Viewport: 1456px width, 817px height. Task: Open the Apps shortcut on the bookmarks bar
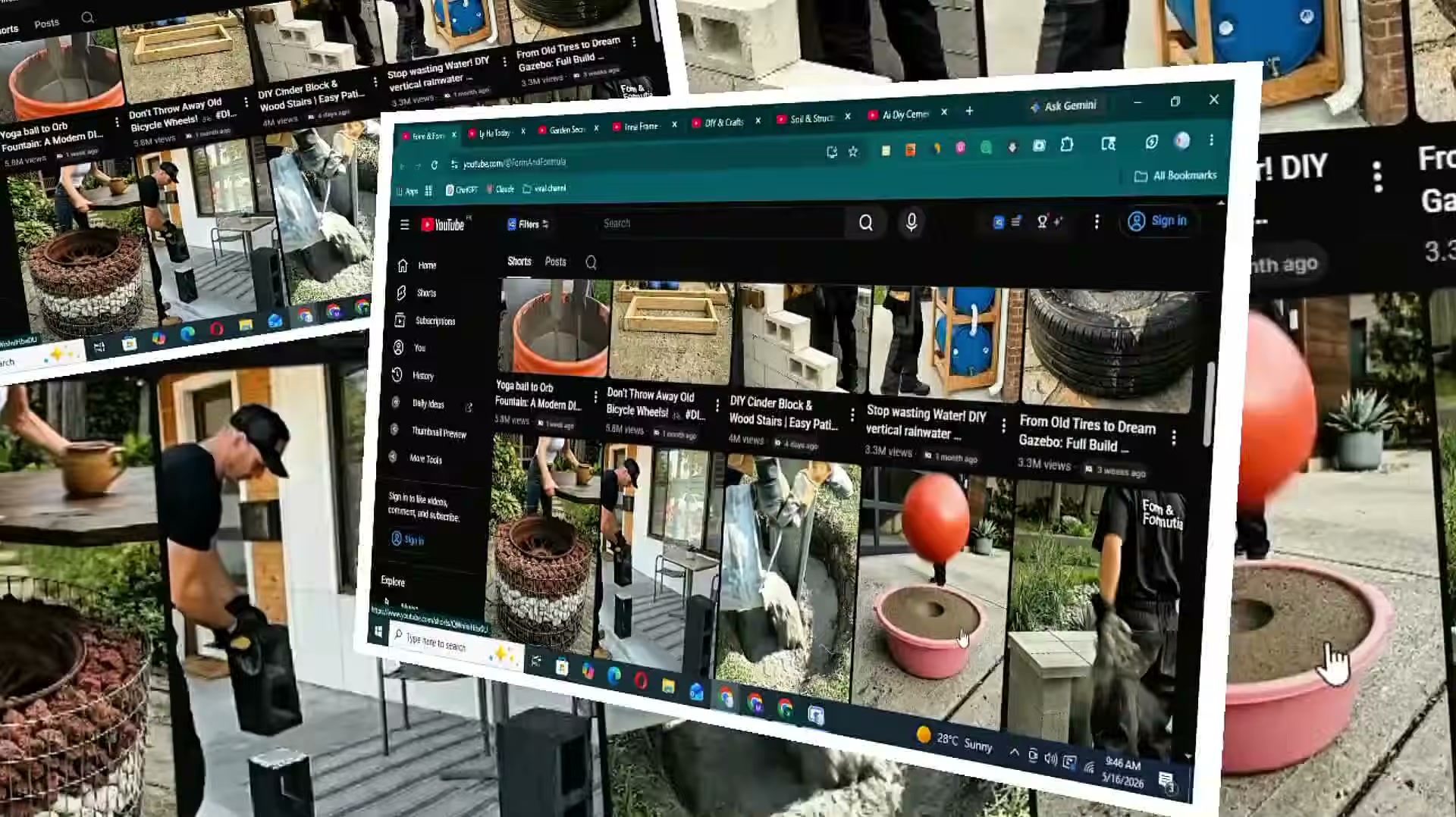point(407,192)
